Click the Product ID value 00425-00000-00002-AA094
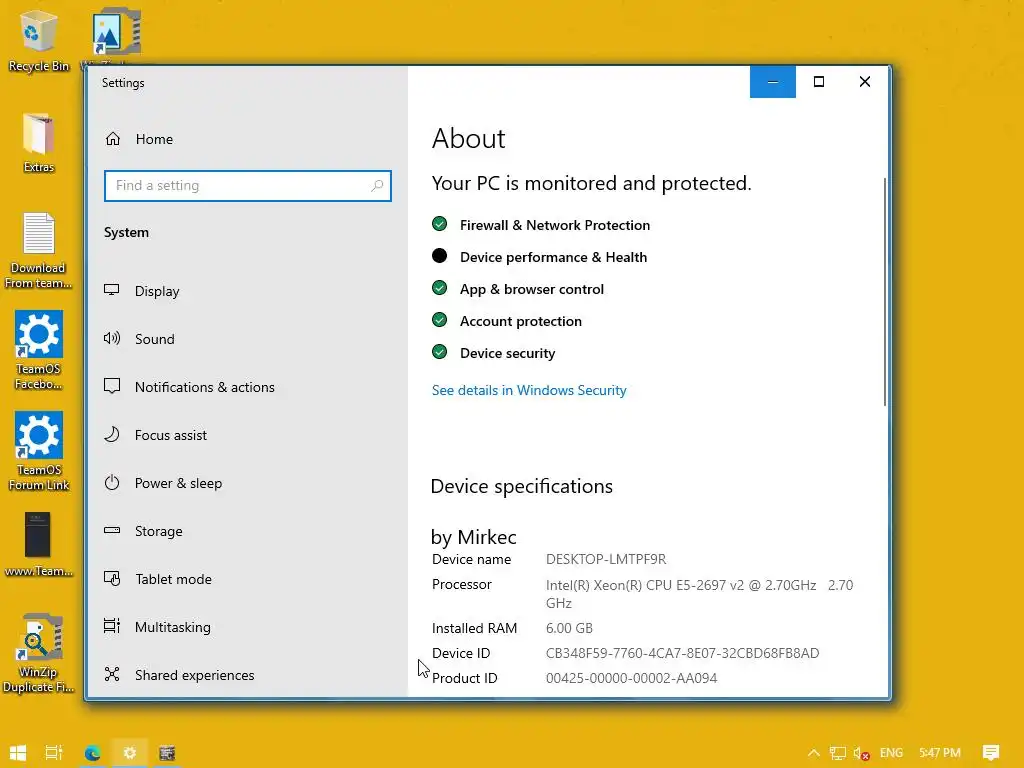Screen dimensions: 1024x768 [632, 678]
